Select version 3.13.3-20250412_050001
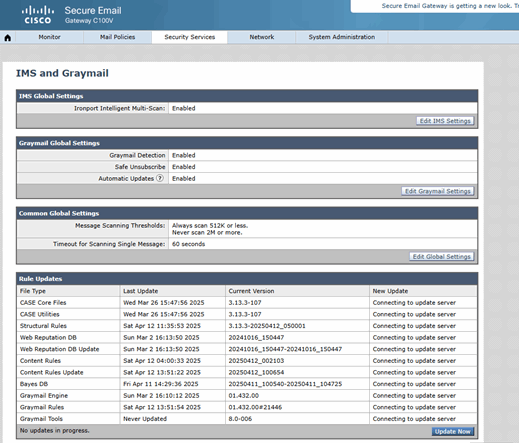This screenshot has height=443, width=519. coord(267,326)
